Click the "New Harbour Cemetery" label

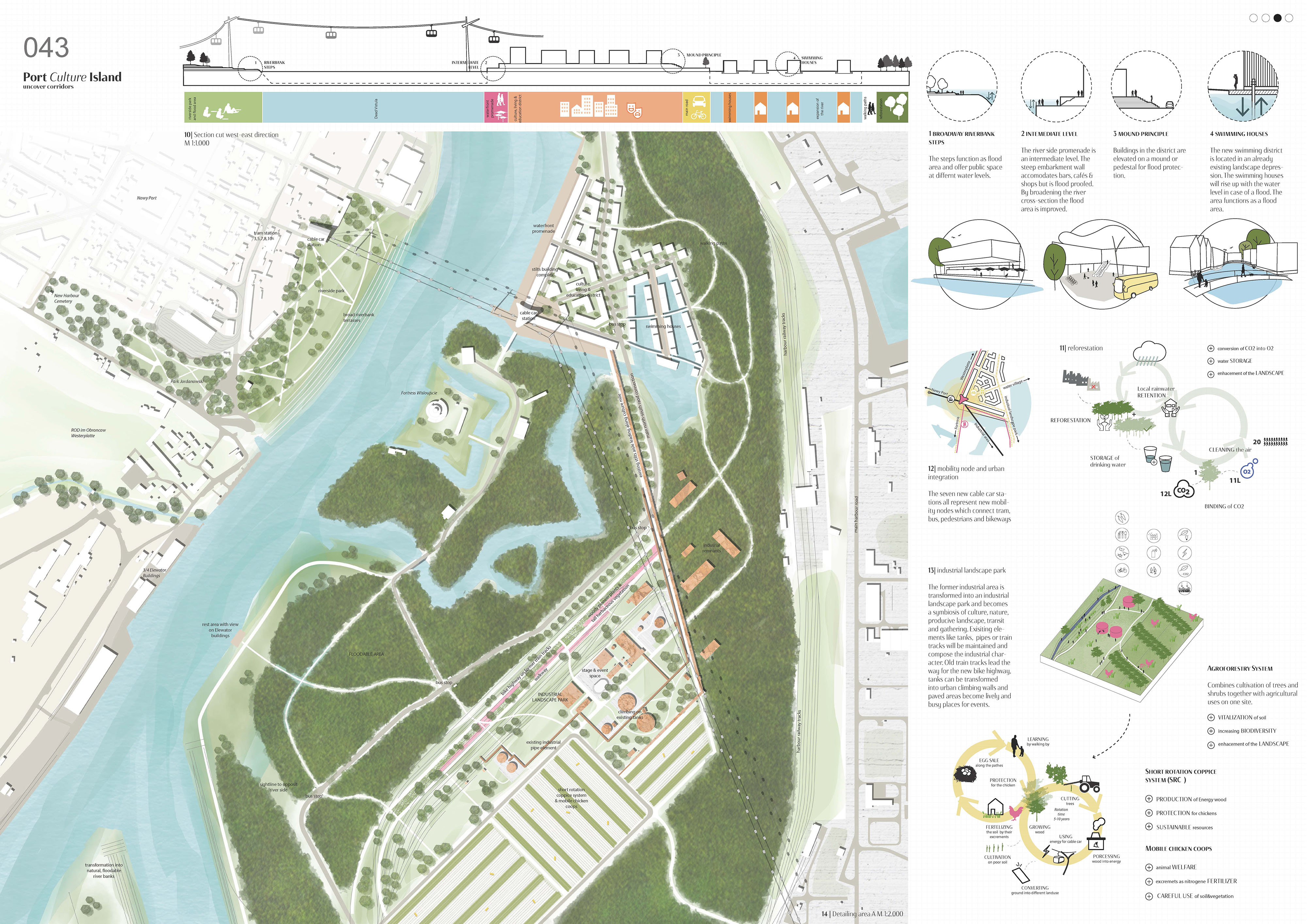click(67, 298)
